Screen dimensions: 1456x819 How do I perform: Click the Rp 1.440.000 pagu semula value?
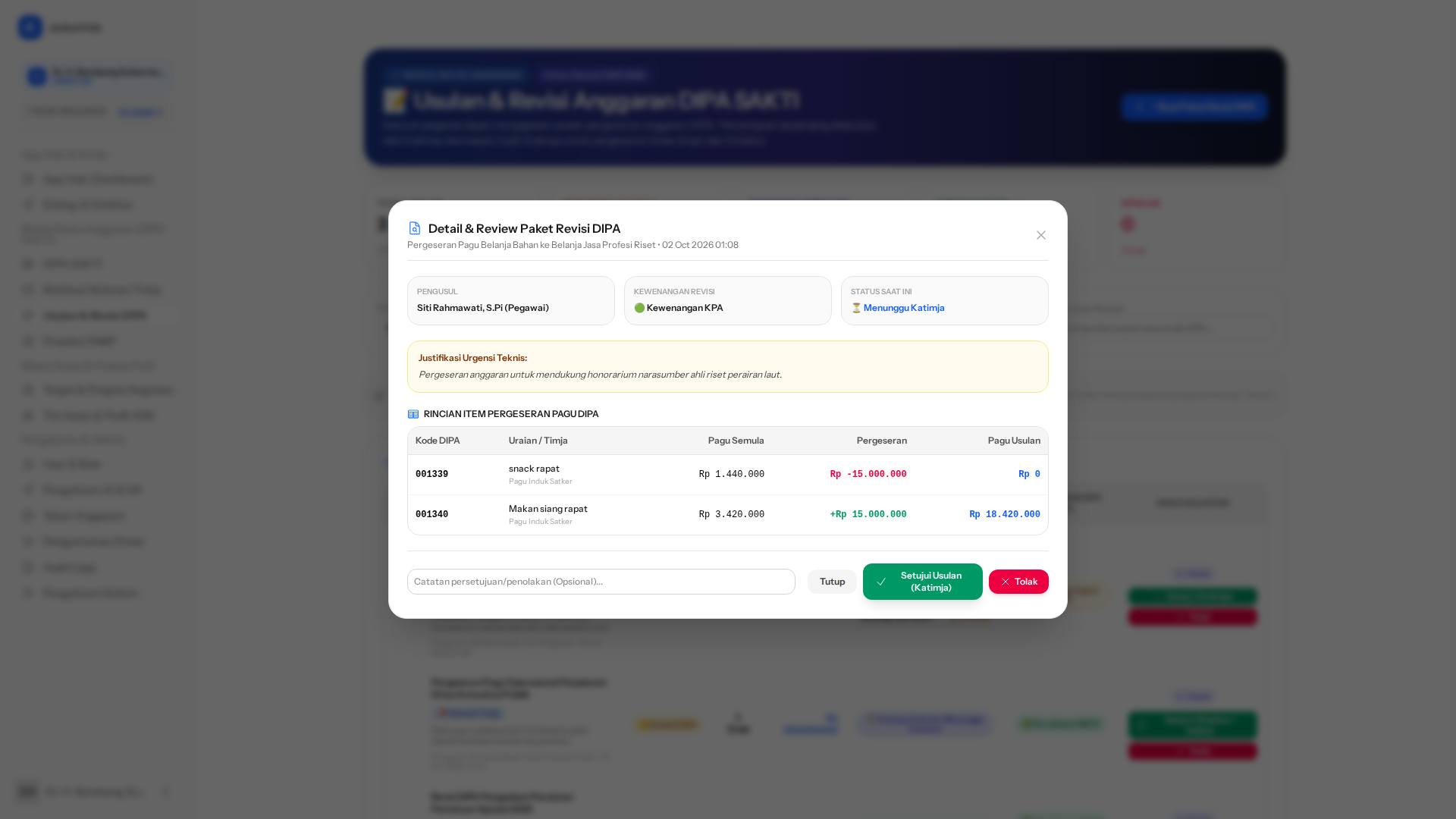click(732, 475)
